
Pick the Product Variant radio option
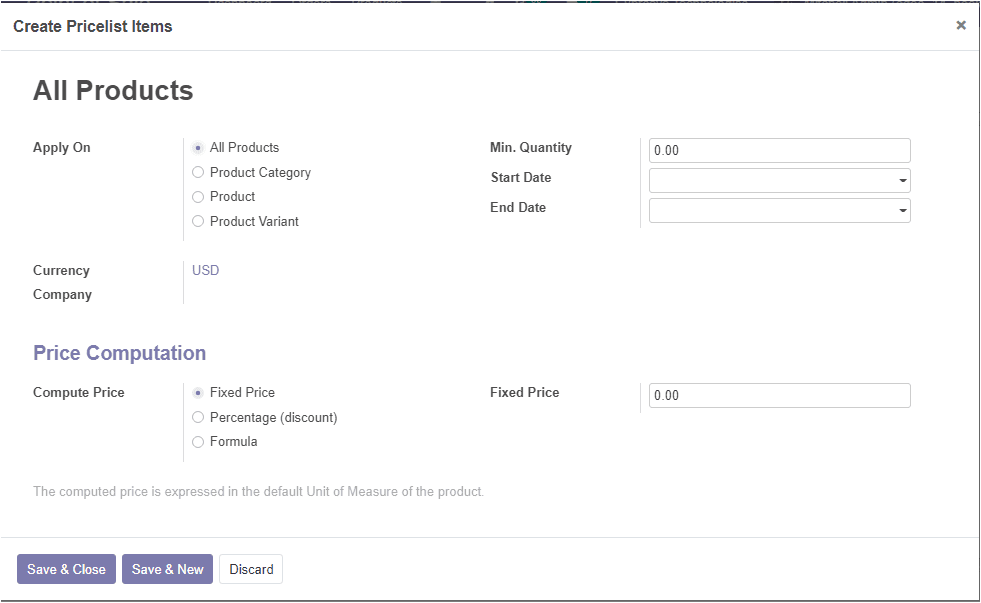pyautogui.click(x=198, y=221)
